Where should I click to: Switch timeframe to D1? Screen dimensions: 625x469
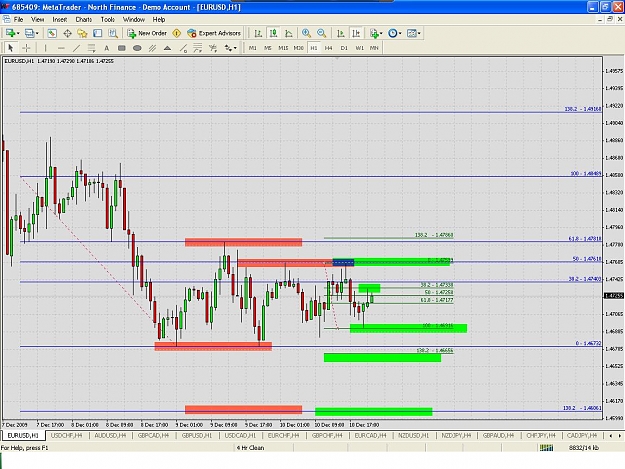click(x=344, y=48)
